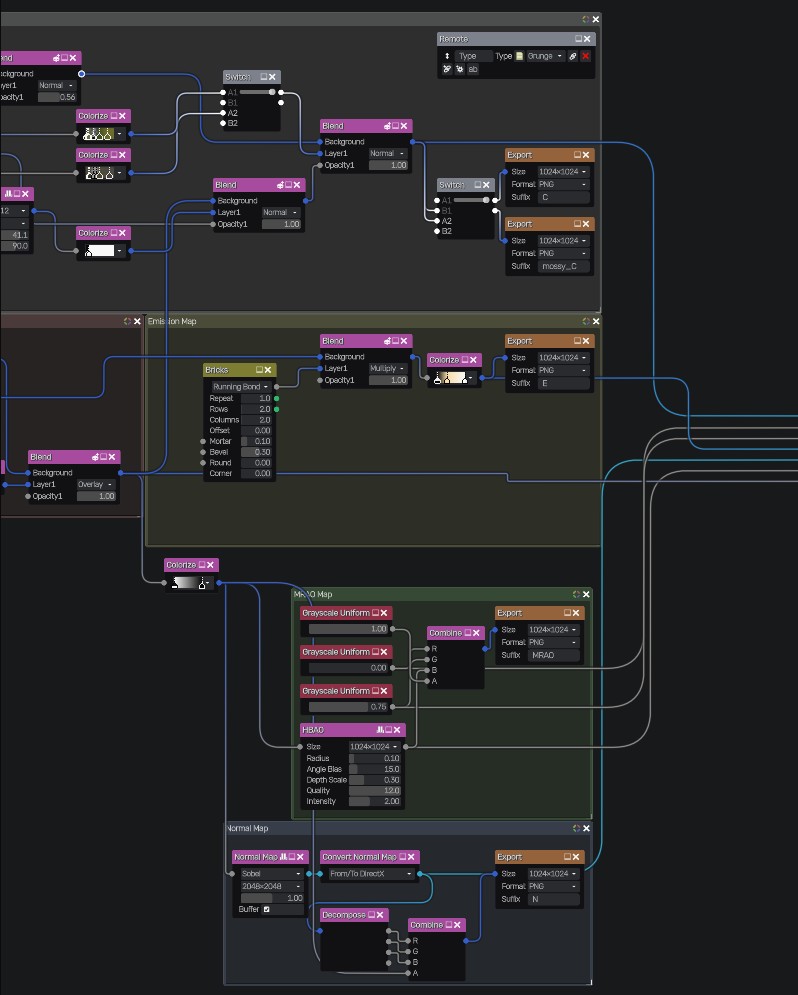Close the Normal Map frame
Image resolution: width=798 pixels, height=995 pixels.
586,828
